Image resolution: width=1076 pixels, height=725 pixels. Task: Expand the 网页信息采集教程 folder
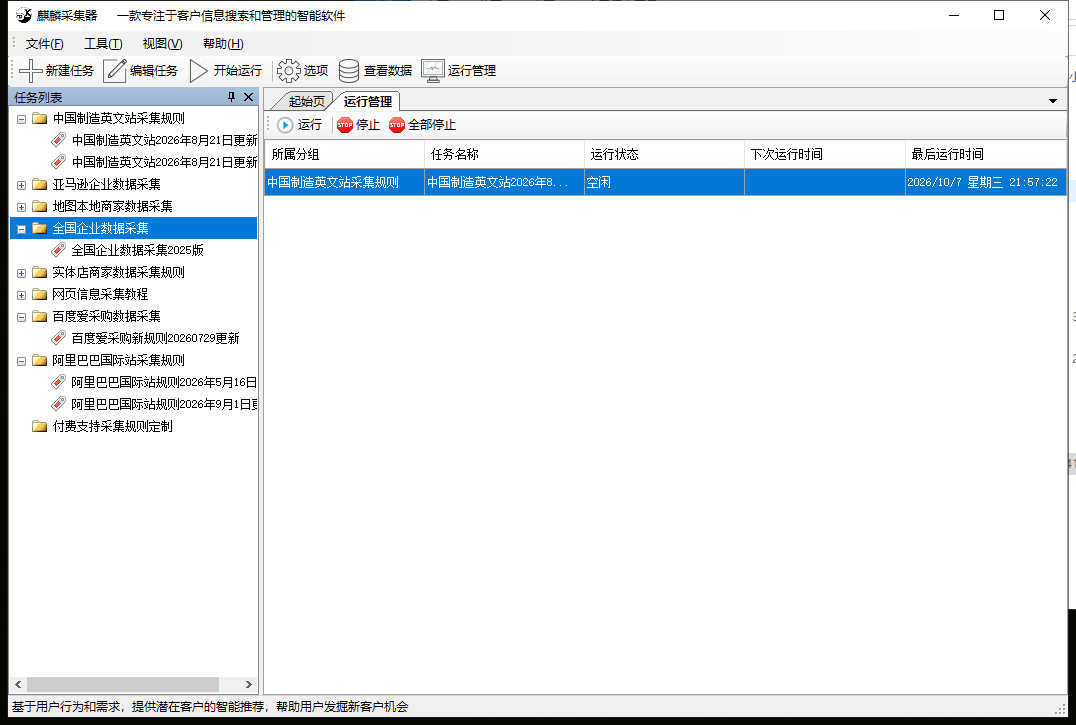pyautogui.click(x=21, y=295)
